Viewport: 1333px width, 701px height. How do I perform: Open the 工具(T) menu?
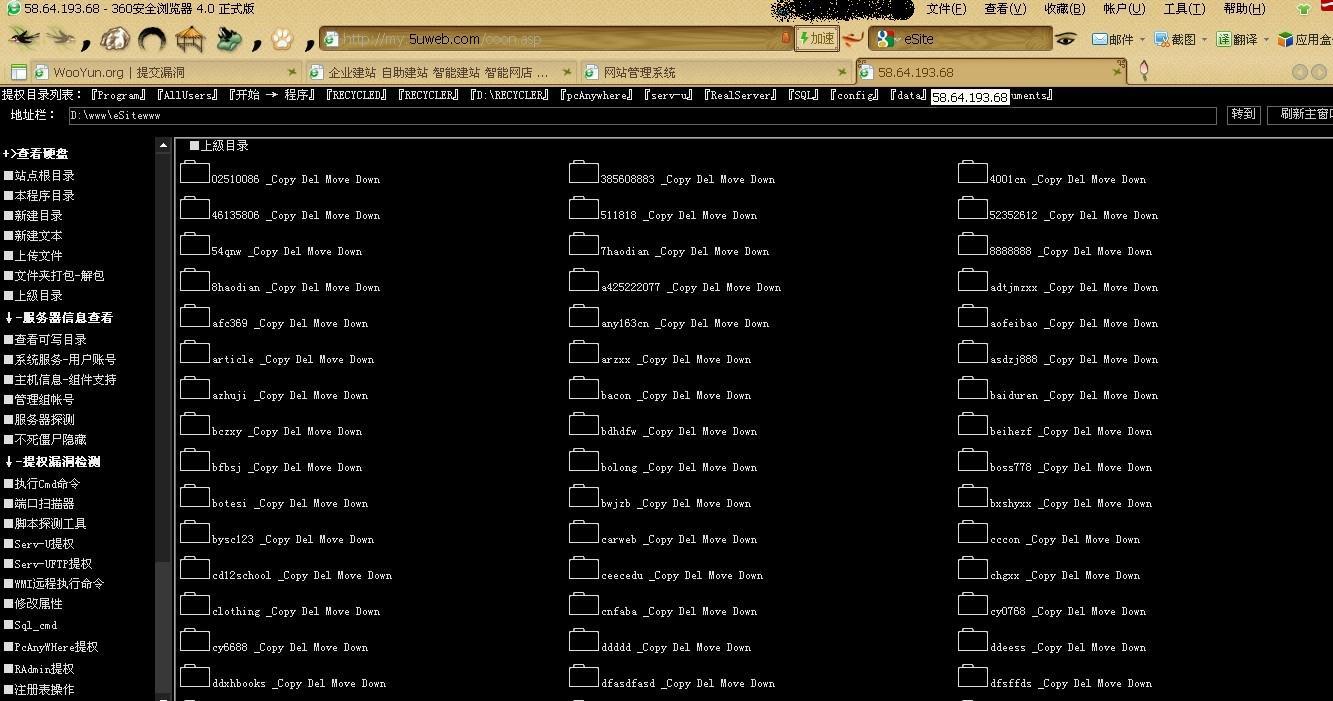1184,9
